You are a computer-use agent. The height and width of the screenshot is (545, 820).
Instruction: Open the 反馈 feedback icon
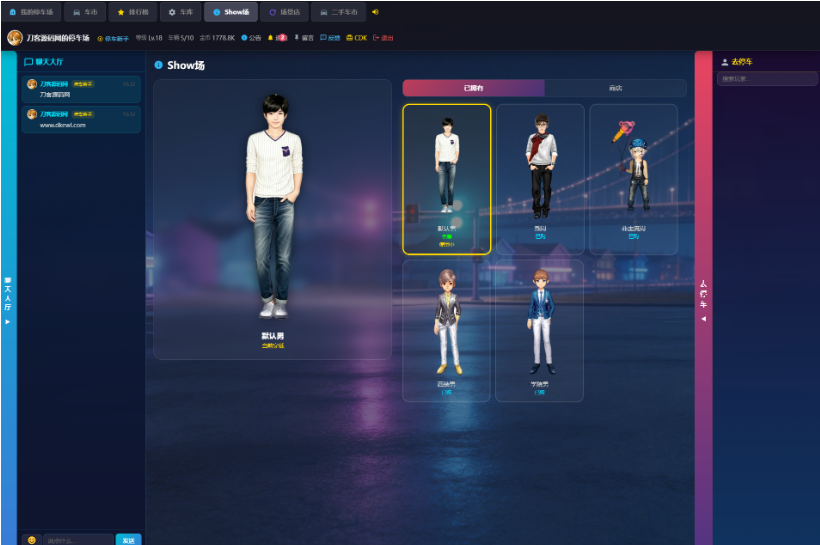(330, 38)
